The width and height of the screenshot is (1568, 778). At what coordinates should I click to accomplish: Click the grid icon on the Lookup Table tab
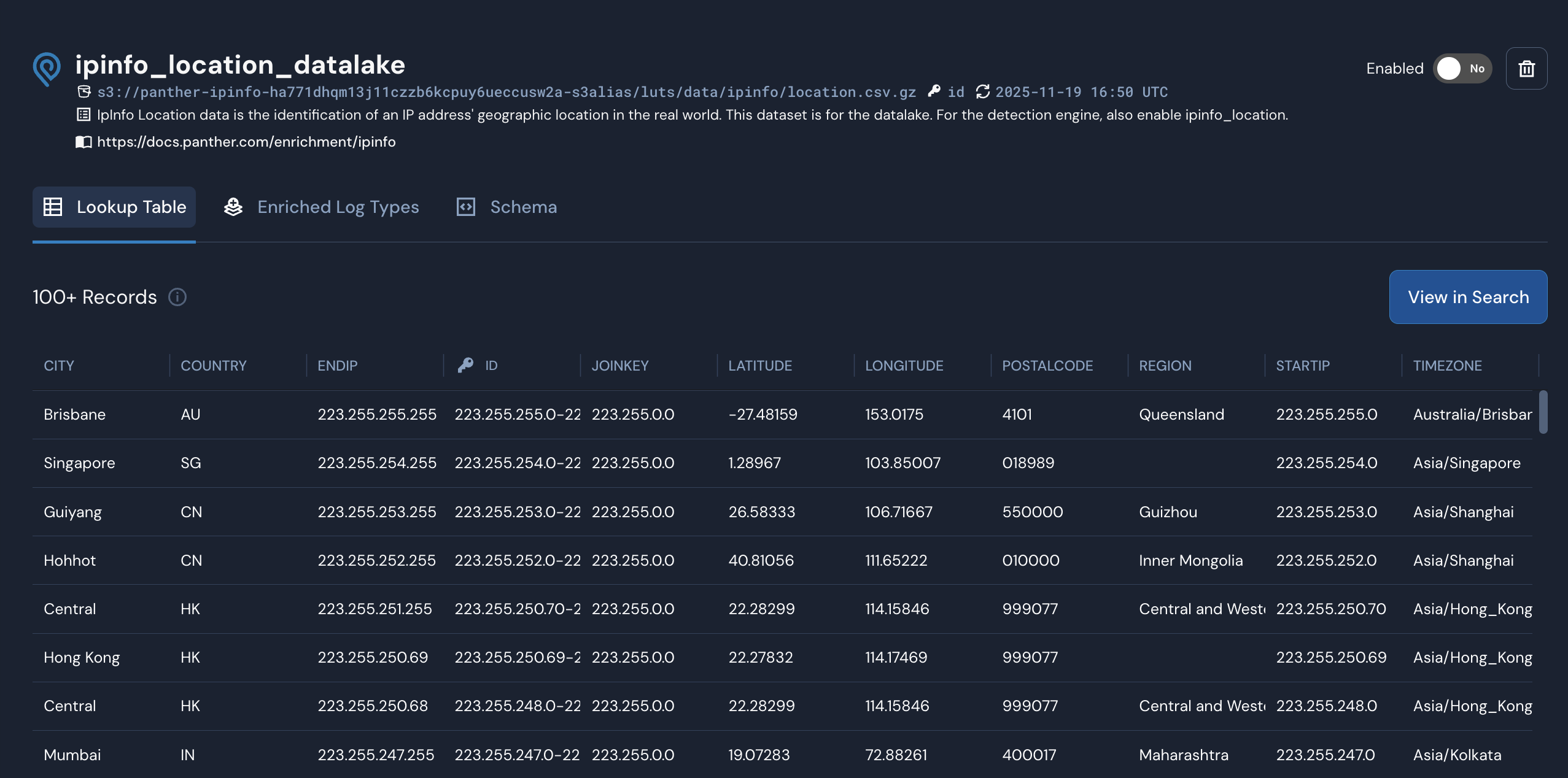click(52, 207)
